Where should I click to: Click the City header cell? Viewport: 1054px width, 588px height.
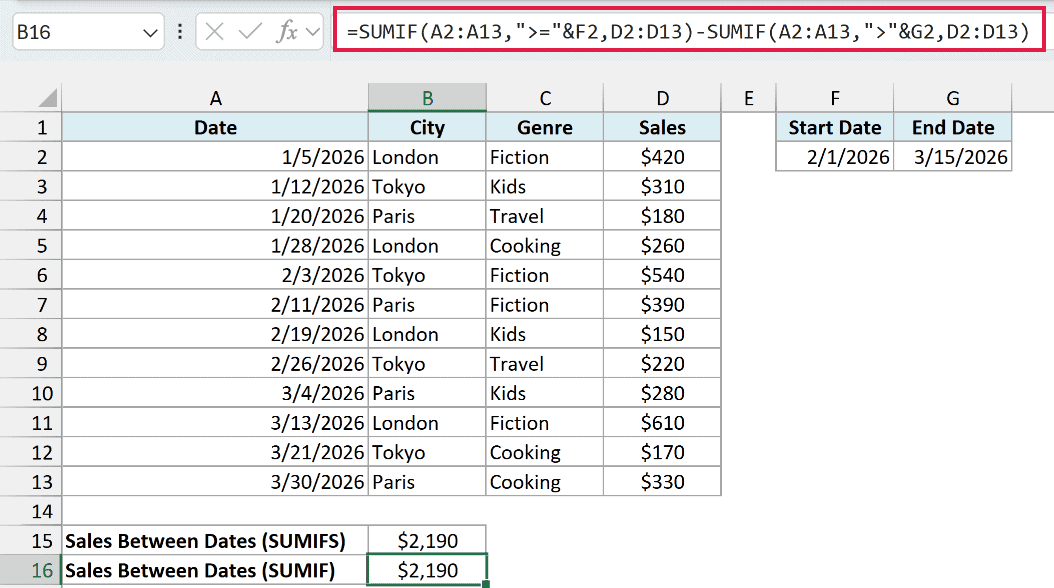[x=428, y=128]
